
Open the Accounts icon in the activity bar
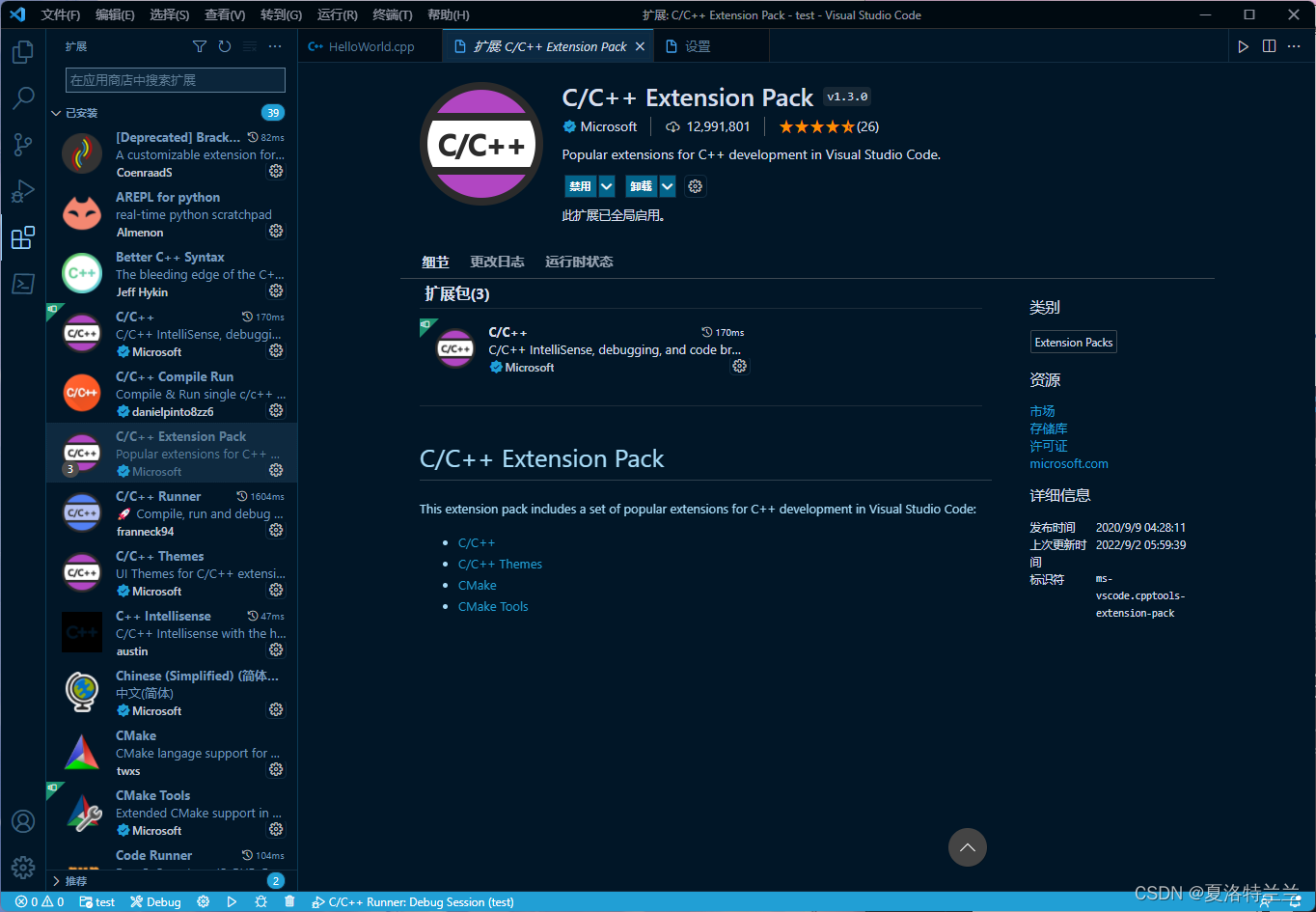(x=23, y=821)
